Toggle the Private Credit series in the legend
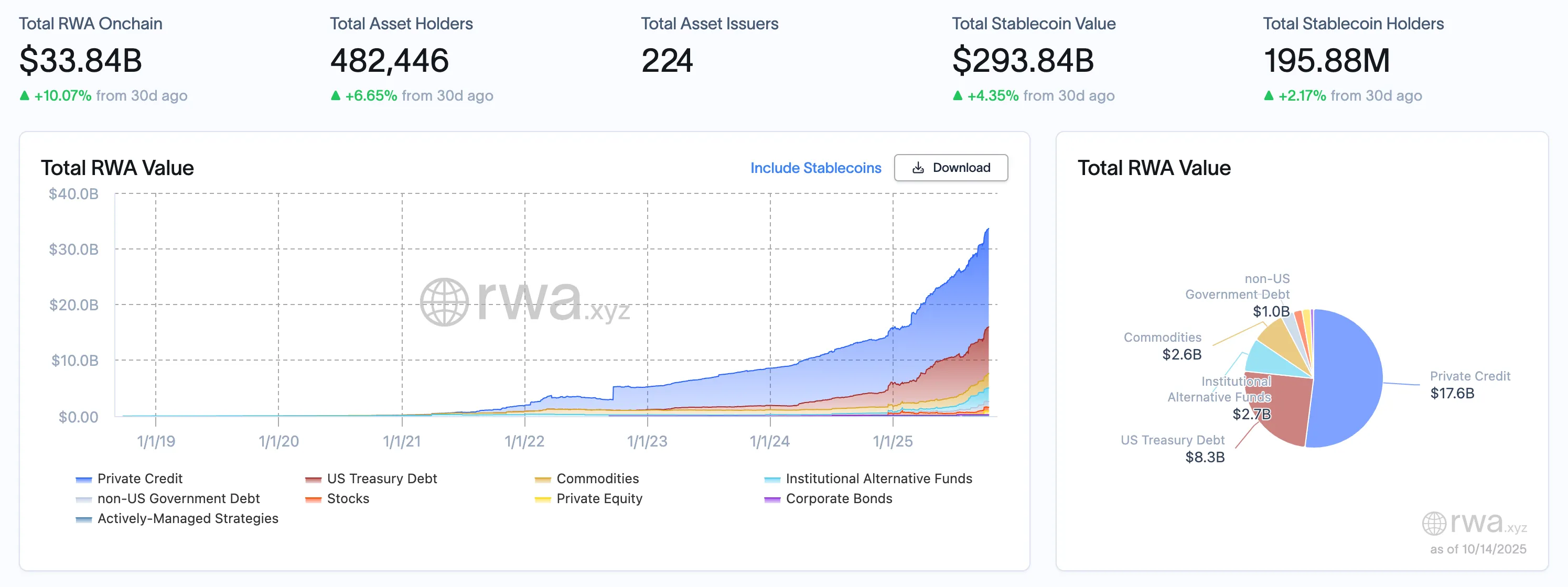This screenshot has height=587, width=1568. coord(140,479)
